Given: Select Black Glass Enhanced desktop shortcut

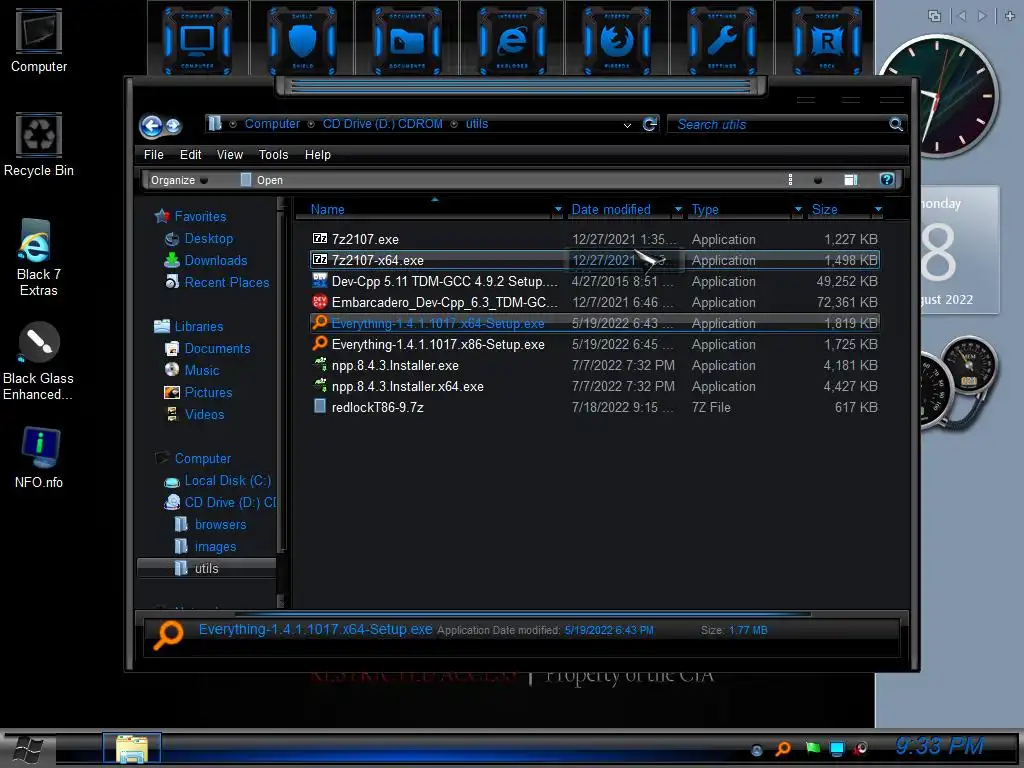Looking at the screenshot, I should pyautogui.click(x=39, y=361).
